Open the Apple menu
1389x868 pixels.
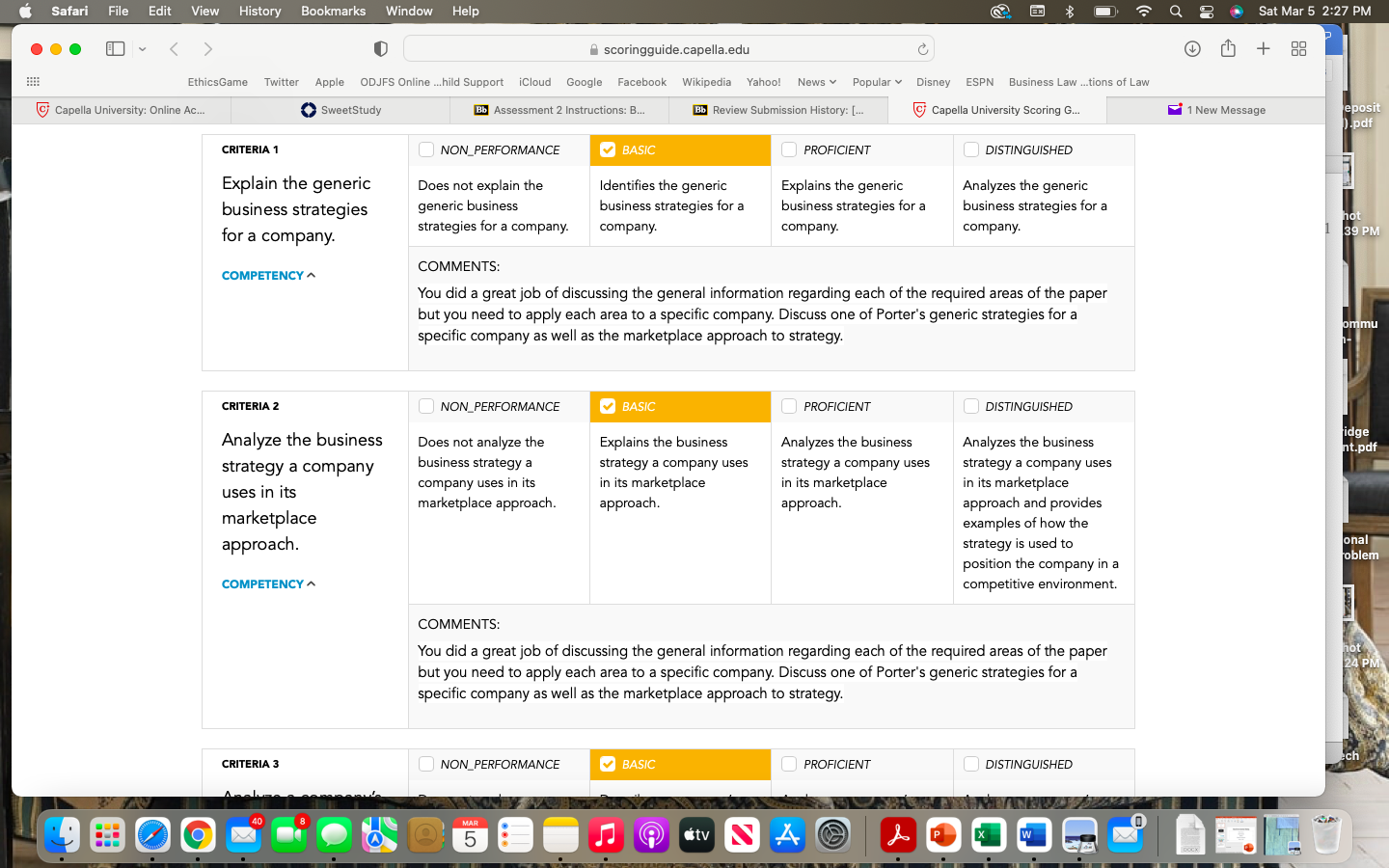[25, 11]
